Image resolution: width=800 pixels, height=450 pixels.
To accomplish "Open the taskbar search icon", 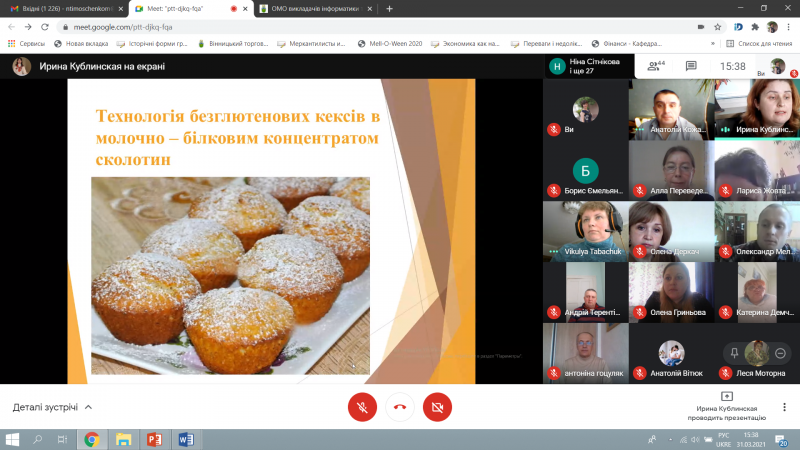I will [x=37, y=439].
